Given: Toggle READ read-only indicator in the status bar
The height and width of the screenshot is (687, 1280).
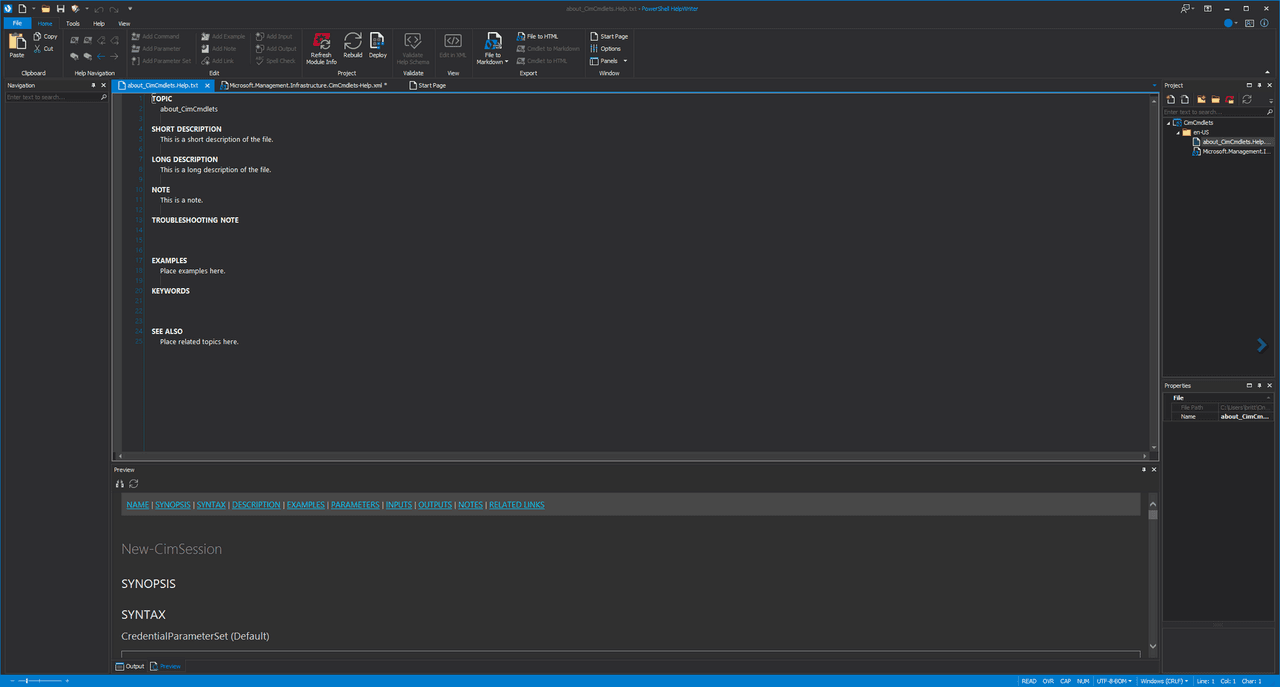Looking at the screenshot, I should pos(1028,681).
